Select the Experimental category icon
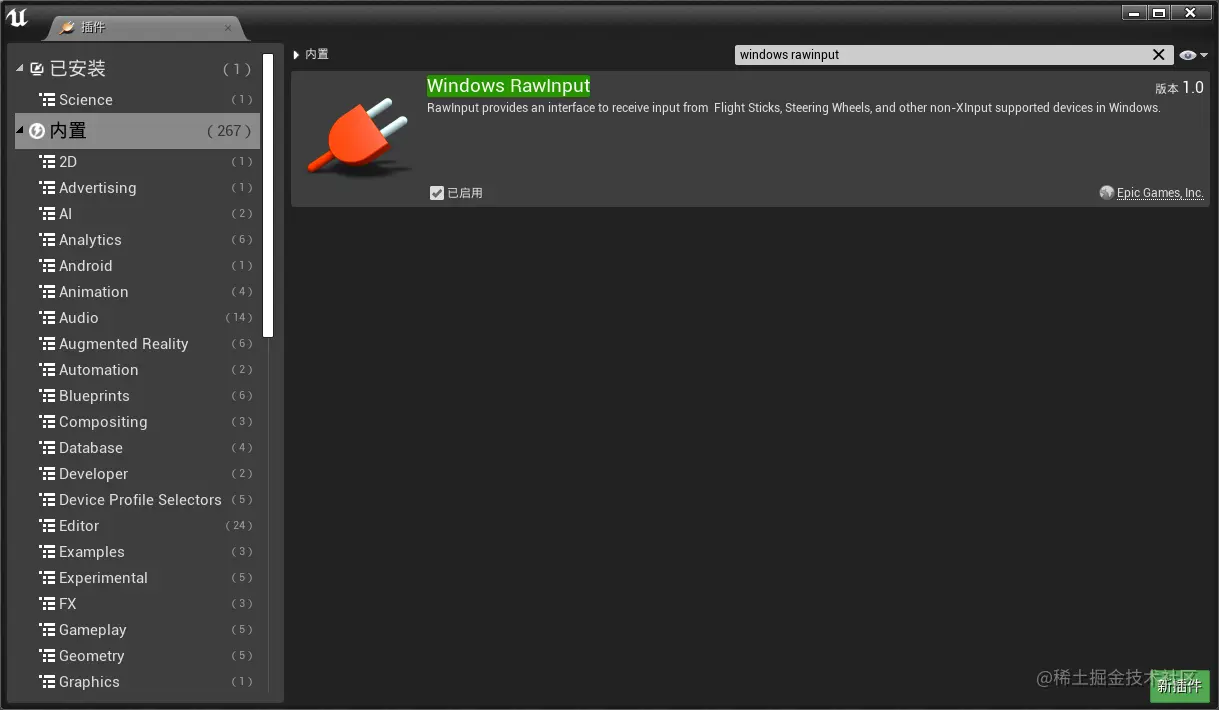The width and height of the screenshot is (1219, 710). (47, 577)
